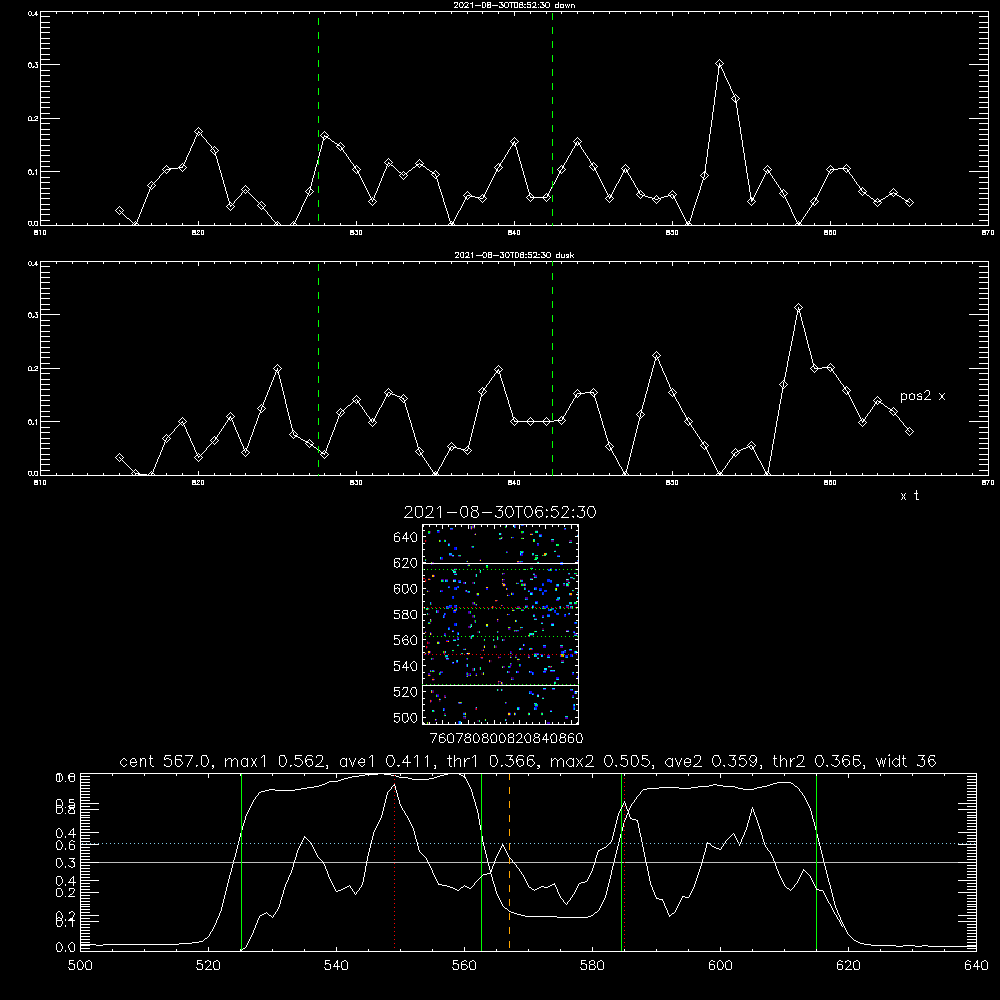Click the blue dotted threshold line in bottom plot
Screen dimensions: 1000x1000
click(528, 844)
